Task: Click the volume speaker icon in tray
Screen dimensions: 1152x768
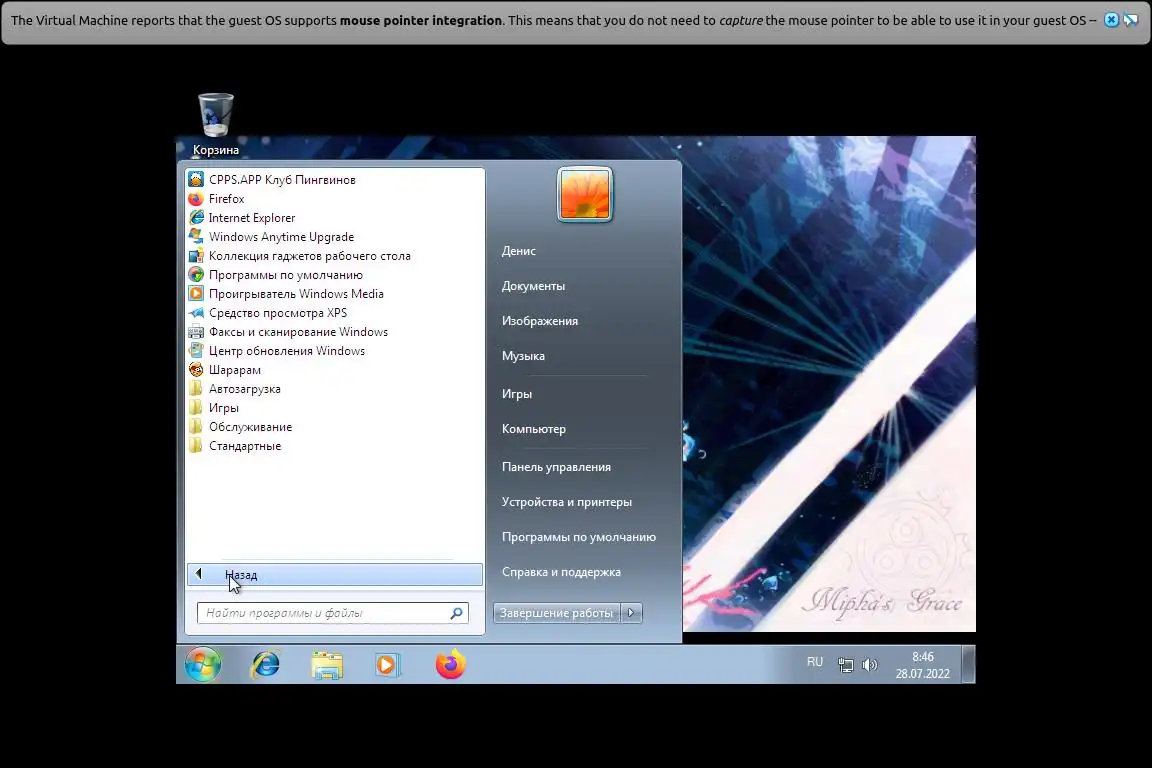Action: [870, 665]
